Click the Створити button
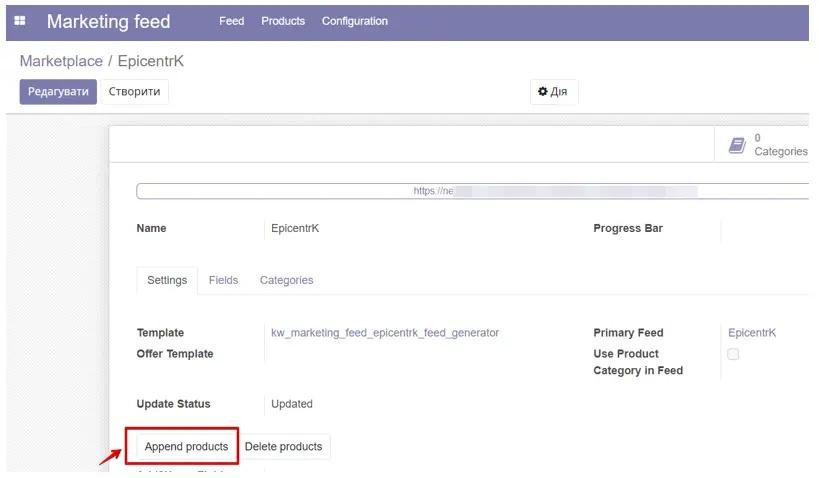819x478 pixels. point(135,91)
